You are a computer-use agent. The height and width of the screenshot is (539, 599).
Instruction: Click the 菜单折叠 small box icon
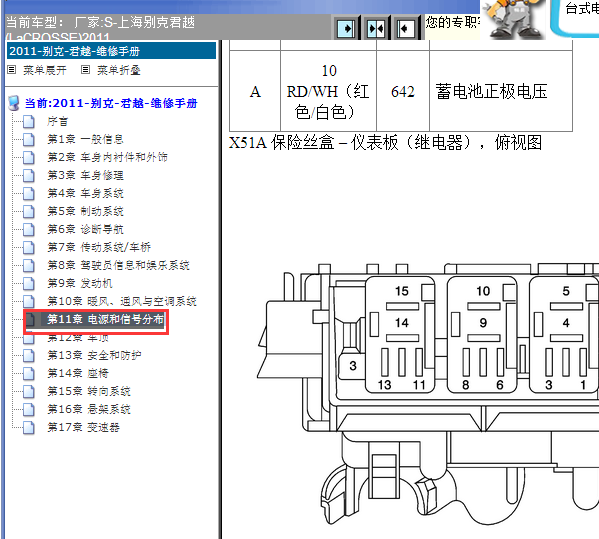tap(86, 70)
